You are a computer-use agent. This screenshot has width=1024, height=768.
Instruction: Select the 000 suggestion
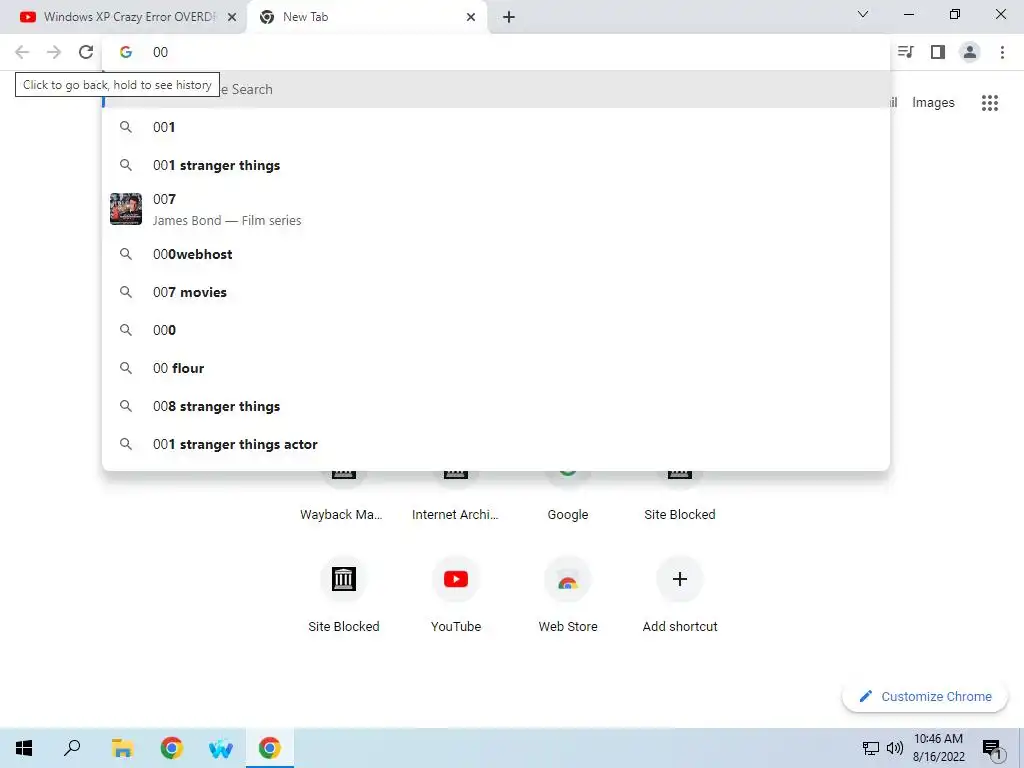496,330
